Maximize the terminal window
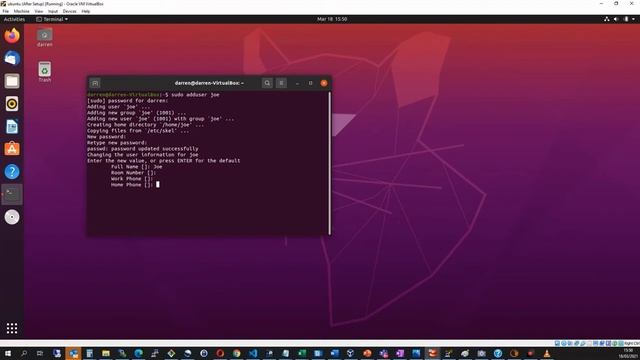This screenshot has height=360, width=640. click(311, 83)
